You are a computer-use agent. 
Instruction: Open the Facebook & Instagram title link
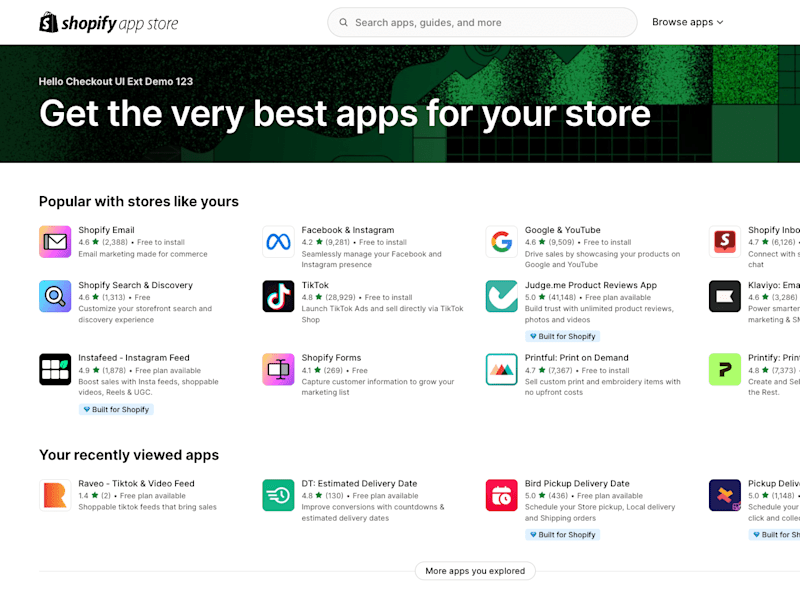pos(347,230)
